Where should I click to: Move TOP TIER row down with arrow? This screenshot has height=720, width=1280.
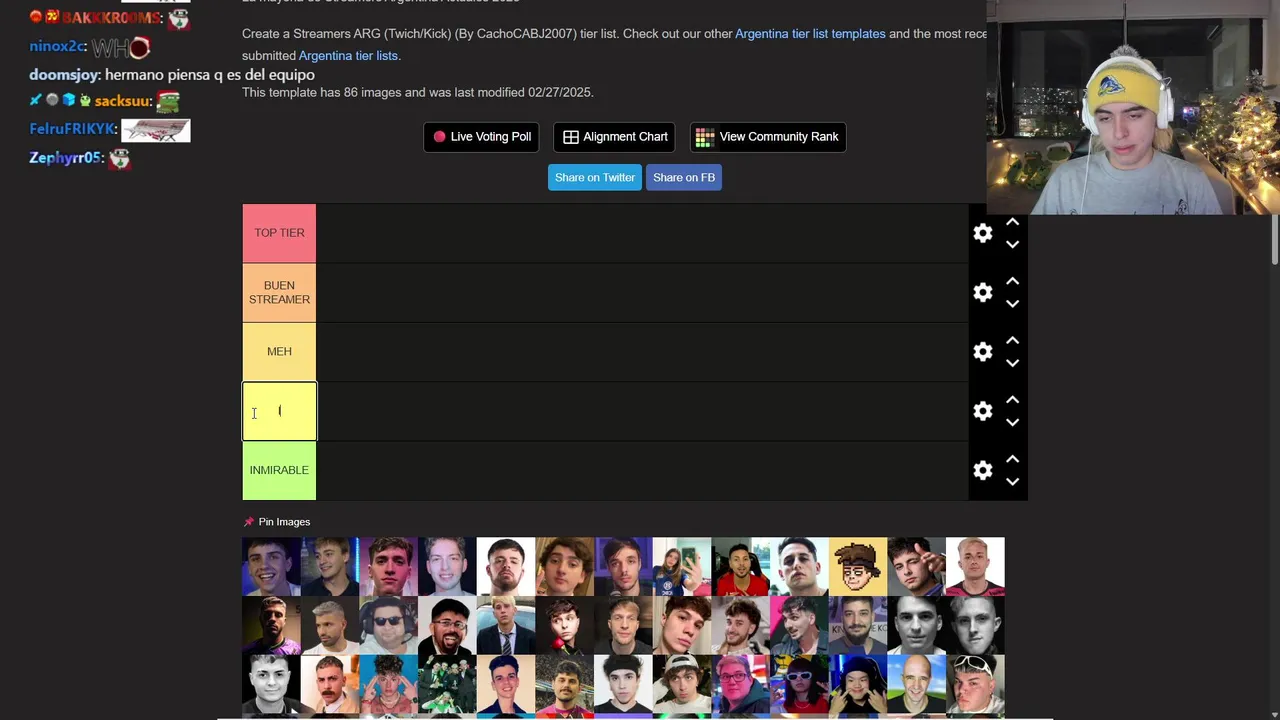point(1012,244)
